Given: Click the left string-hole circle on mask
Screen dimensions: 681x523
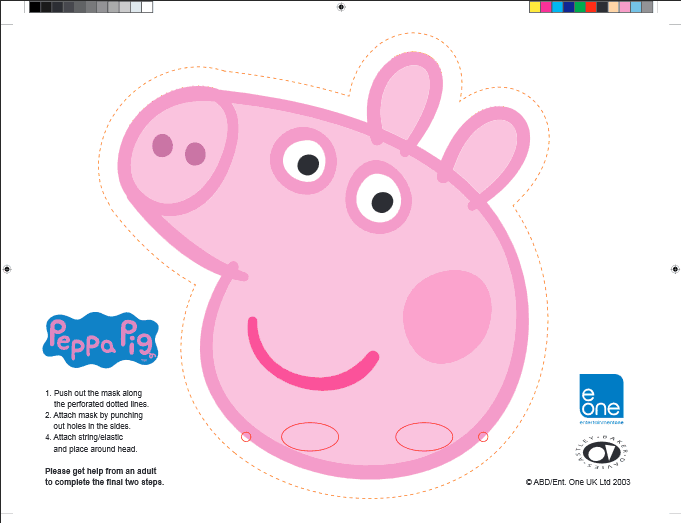Looking at the screenshot, I should click(x=246, y=437).
